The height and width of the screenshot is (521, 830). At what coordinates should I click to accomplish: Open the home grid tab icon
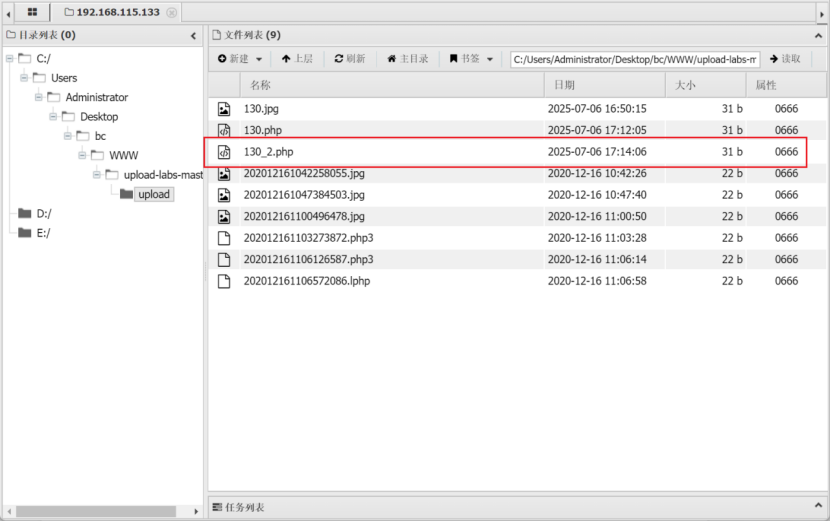point(32,12)
